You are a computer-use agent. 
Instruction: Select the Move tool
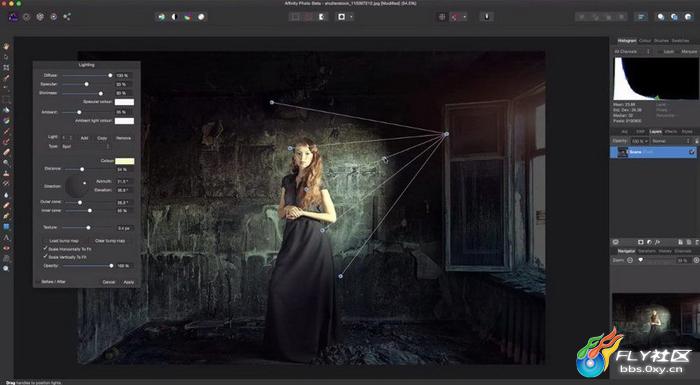[x=6, y=57]
